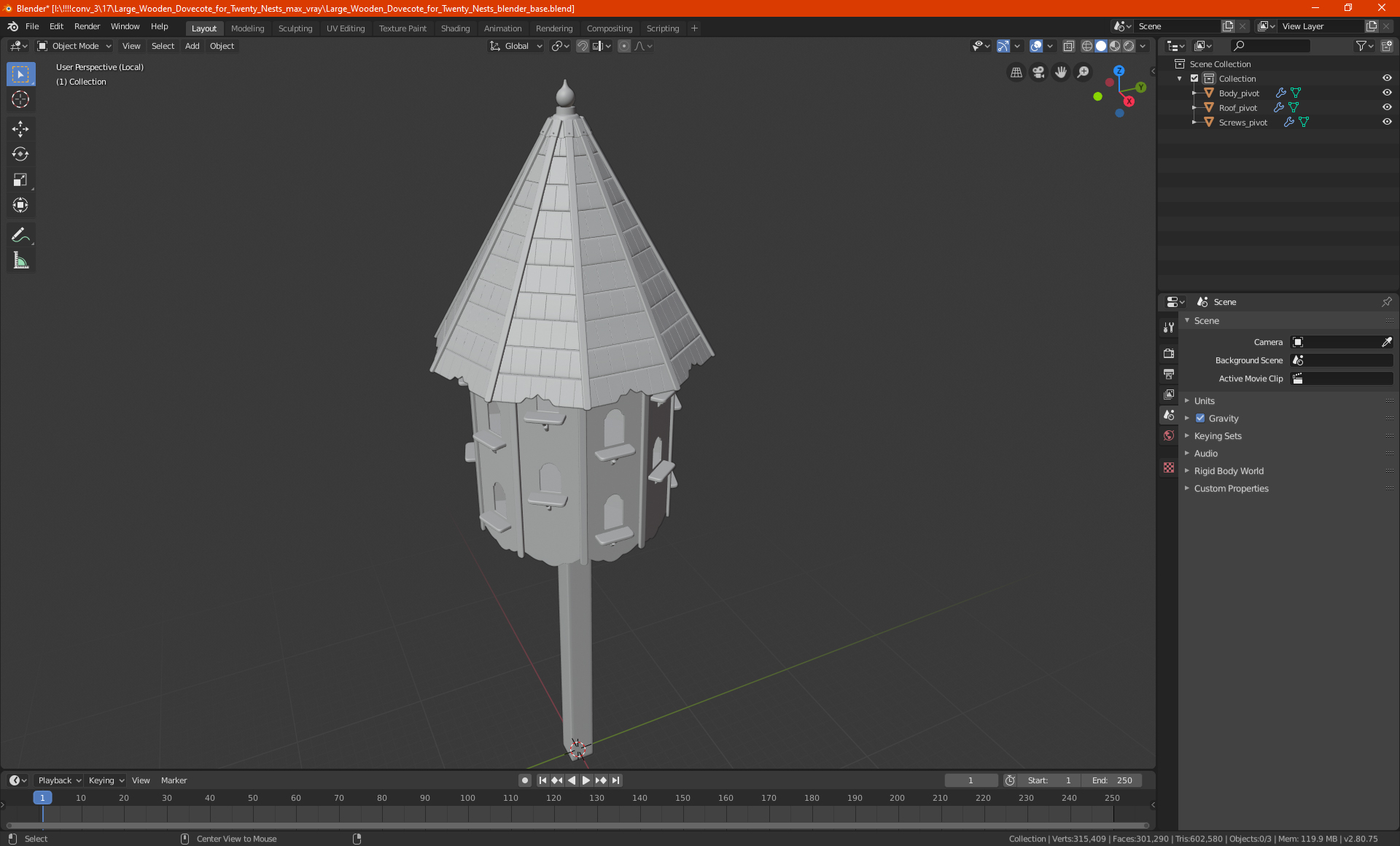Click the zoom view magnifier icon
The height and width of the screenshot is (846, 1400).
1084,72
